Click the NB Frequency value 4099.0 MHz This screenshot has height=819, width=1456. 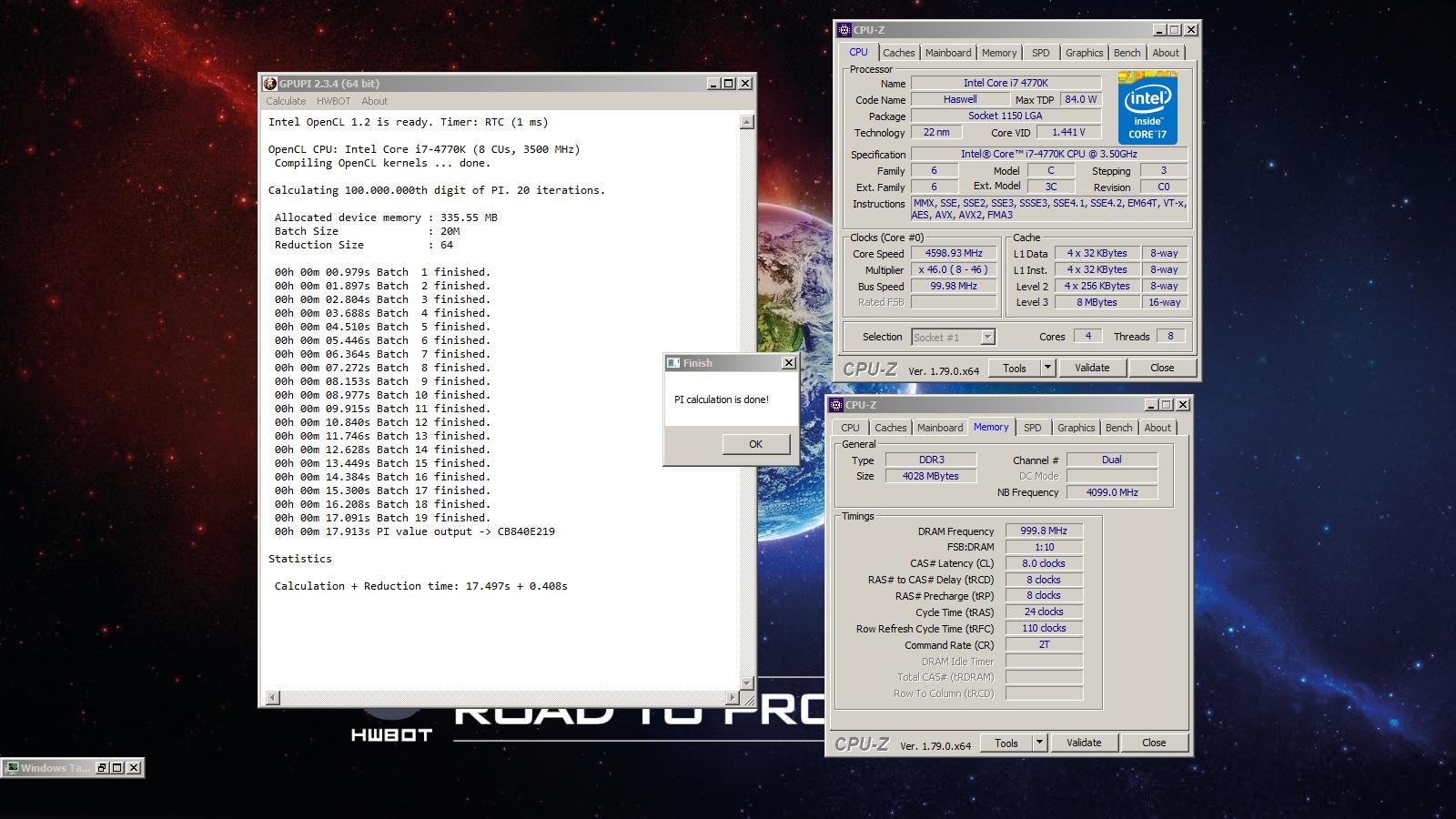1112,492
